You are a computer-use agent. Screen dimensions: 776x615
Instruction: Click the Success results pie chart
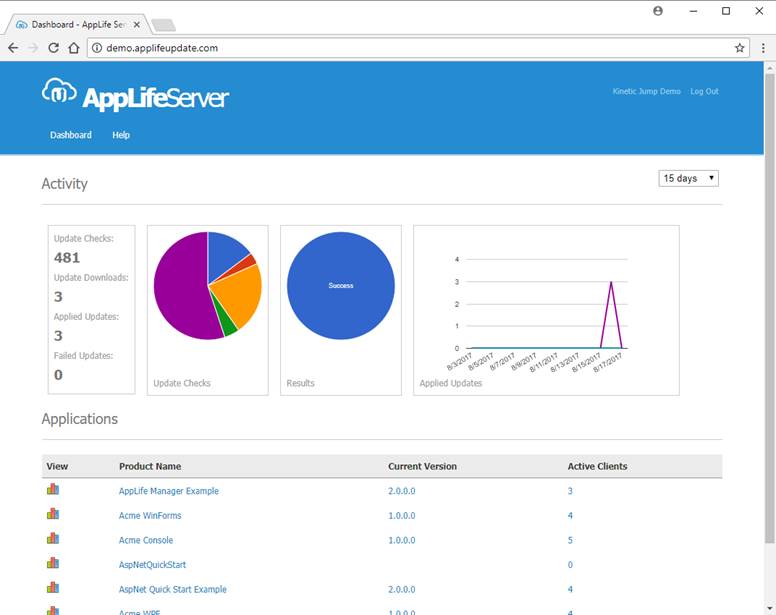[x=341, y=286]
